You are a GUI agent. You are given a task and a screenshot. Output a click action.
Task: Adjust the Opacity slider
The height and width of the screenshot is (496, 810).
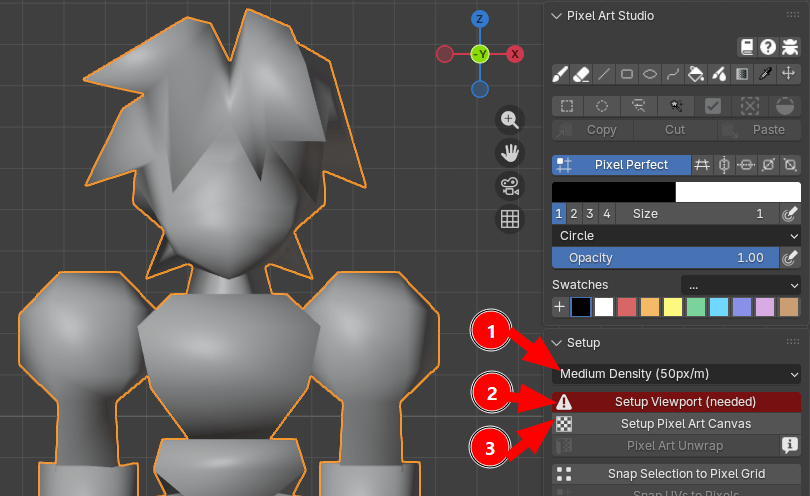[x=665, y=258]
